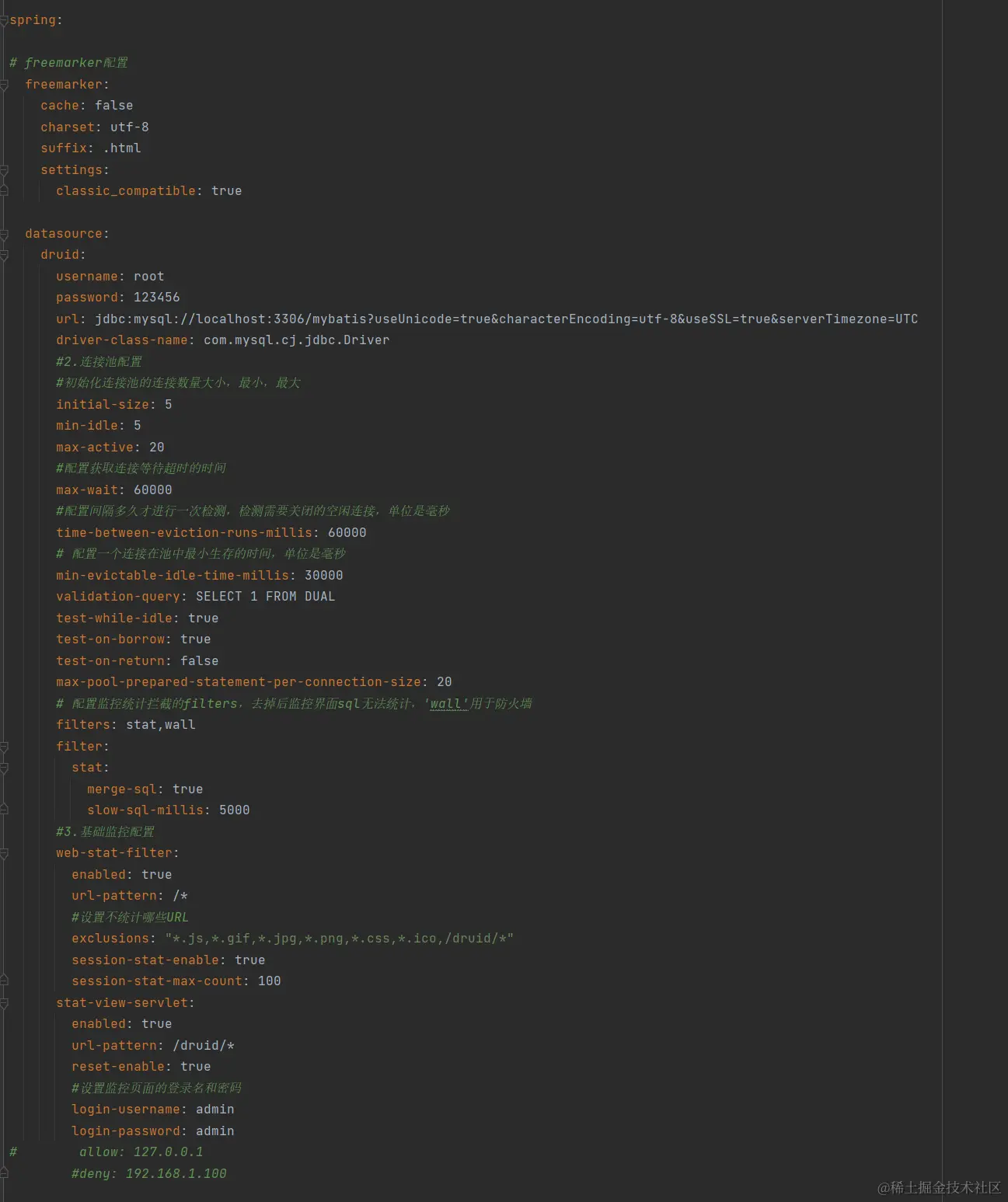Click the 'stat,wall' filters value

click(160, 725)
